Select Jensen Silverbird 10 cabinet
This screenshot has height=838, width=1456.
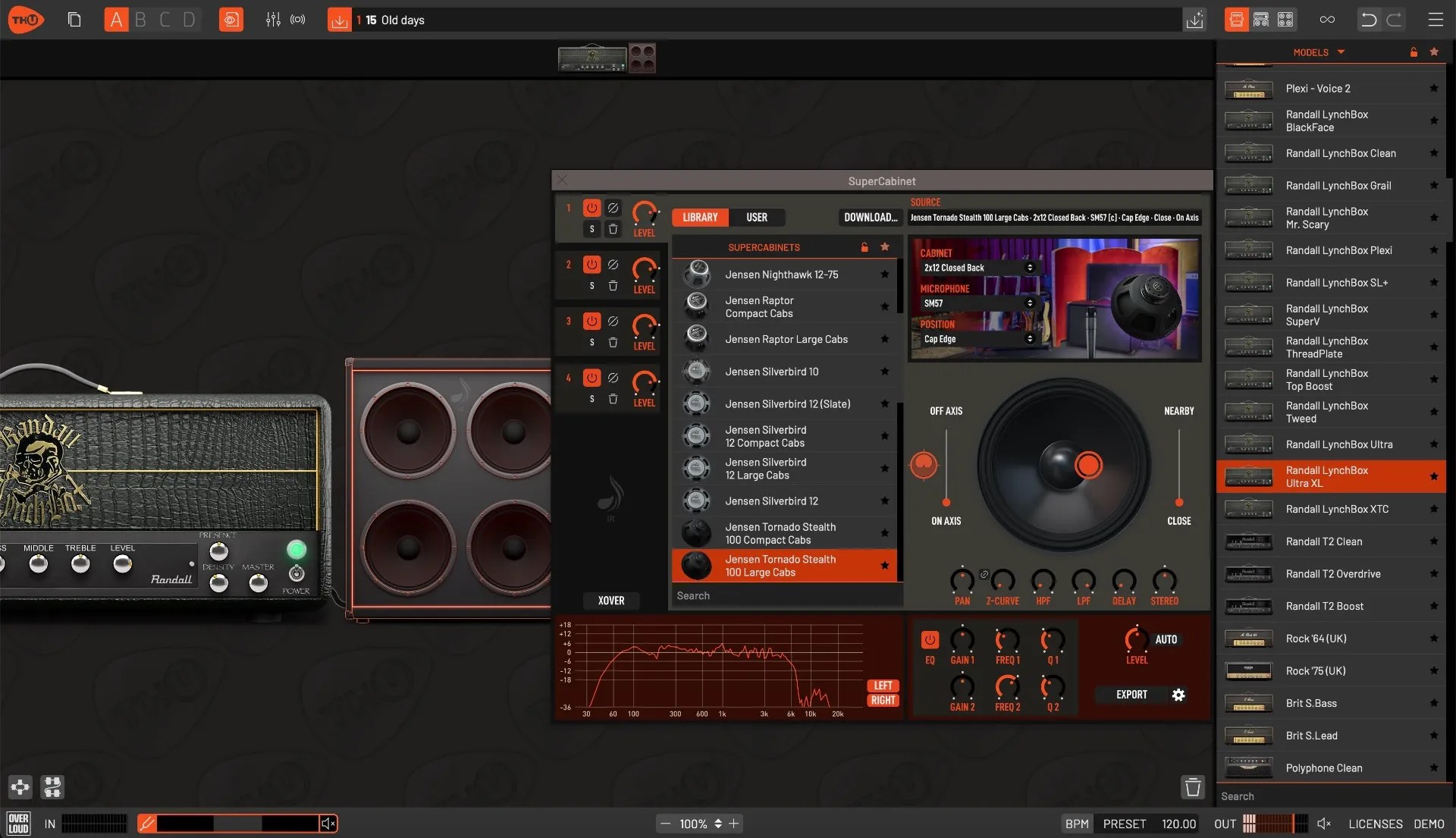(784, 372)
